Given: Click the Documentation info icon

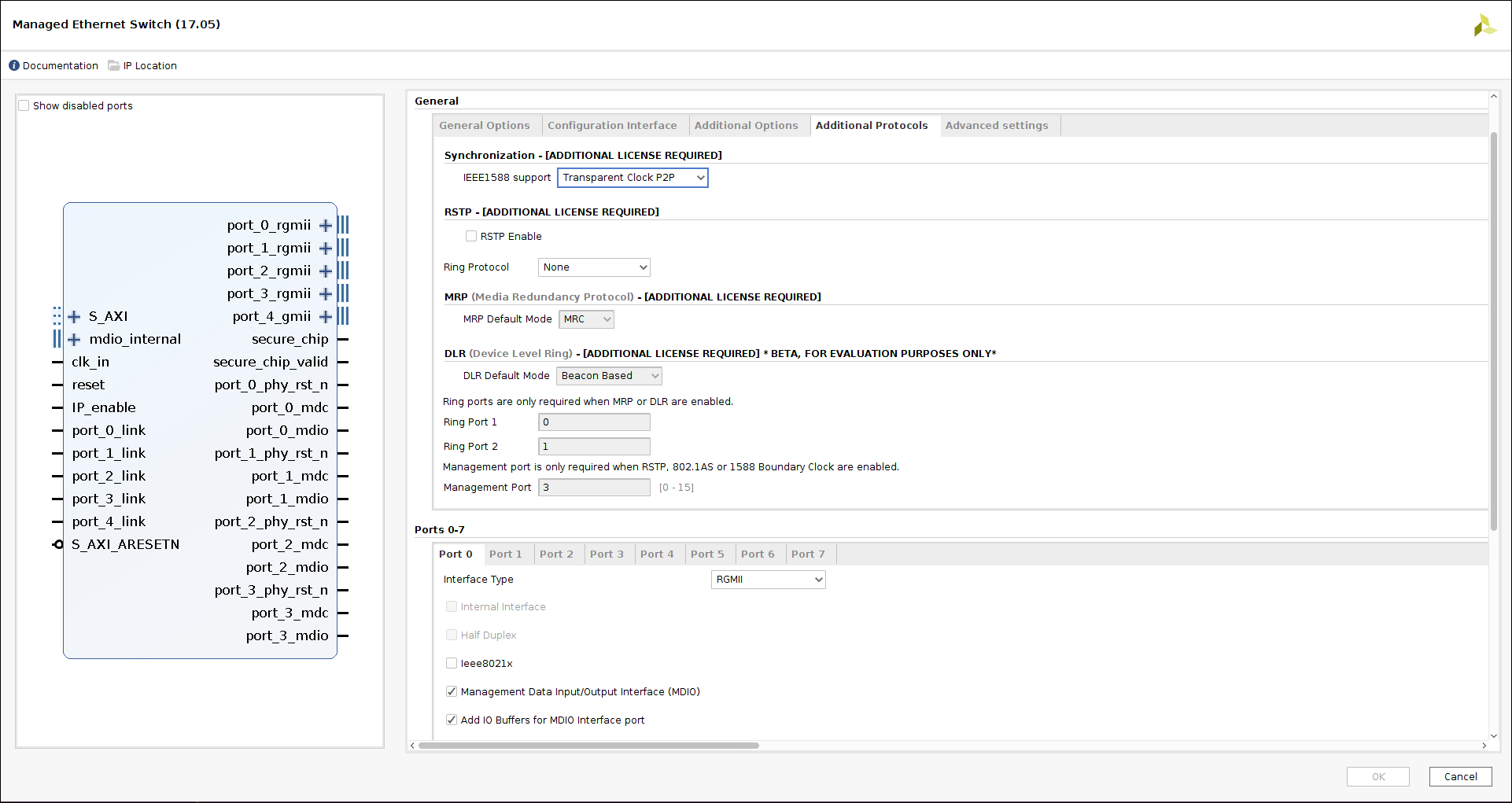Looking at the screenshot, I should point(14,65).
